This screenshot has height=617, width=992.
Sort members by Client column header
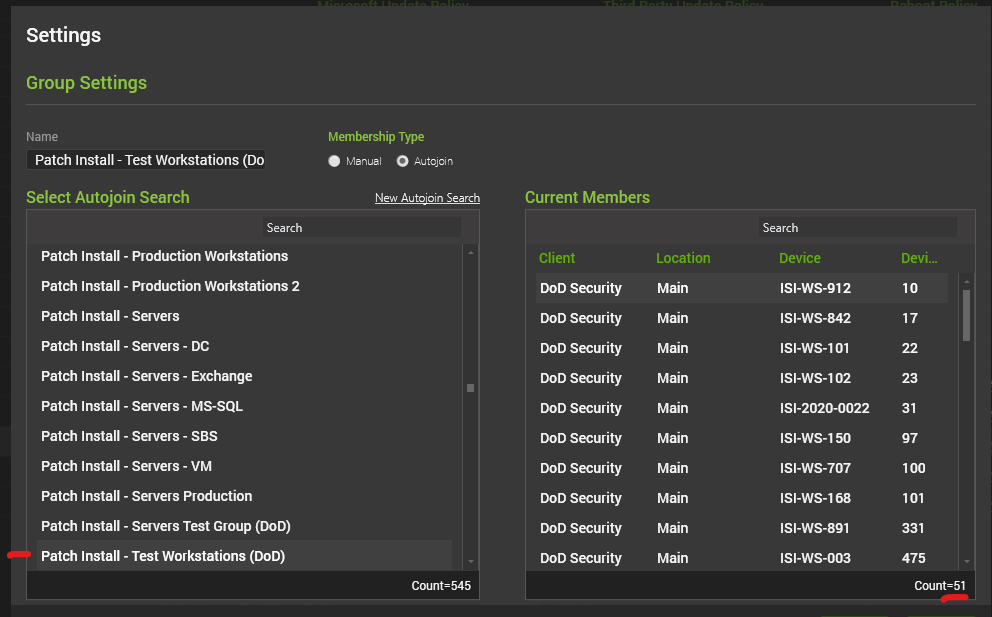coord(557,258)
